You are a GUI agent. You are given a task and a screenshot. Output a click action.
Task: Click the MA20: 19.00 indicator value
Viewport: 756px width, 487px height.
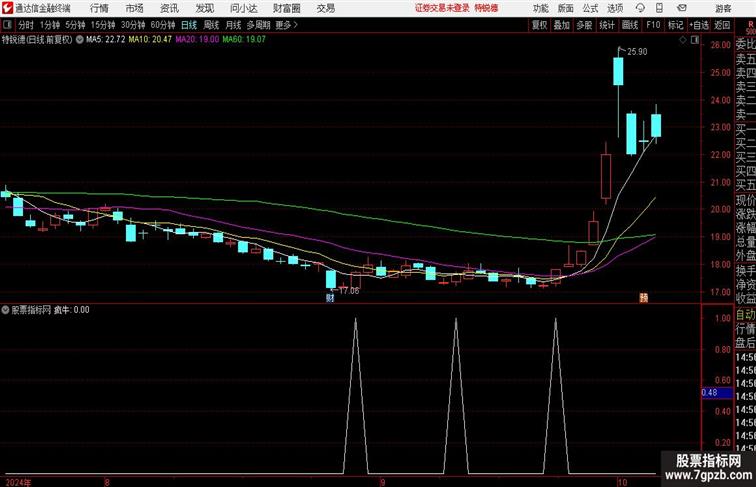197,40
